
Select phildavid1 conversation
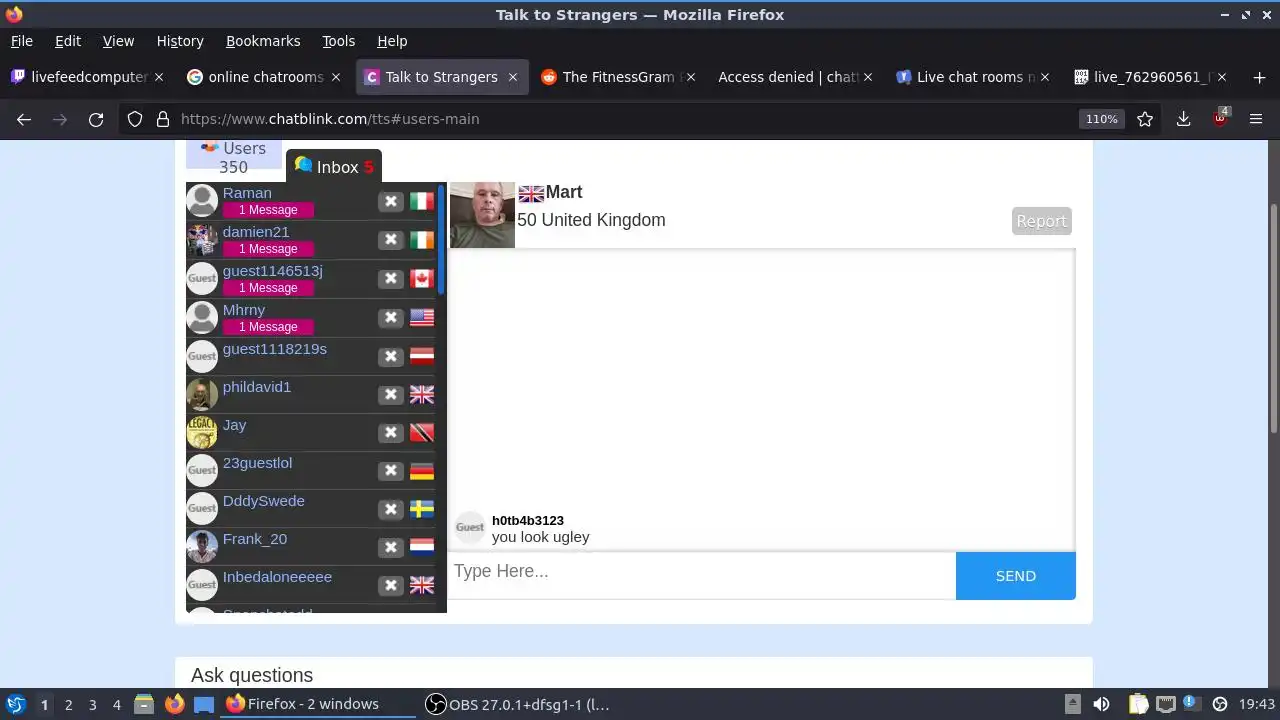[x=257, y=387]
